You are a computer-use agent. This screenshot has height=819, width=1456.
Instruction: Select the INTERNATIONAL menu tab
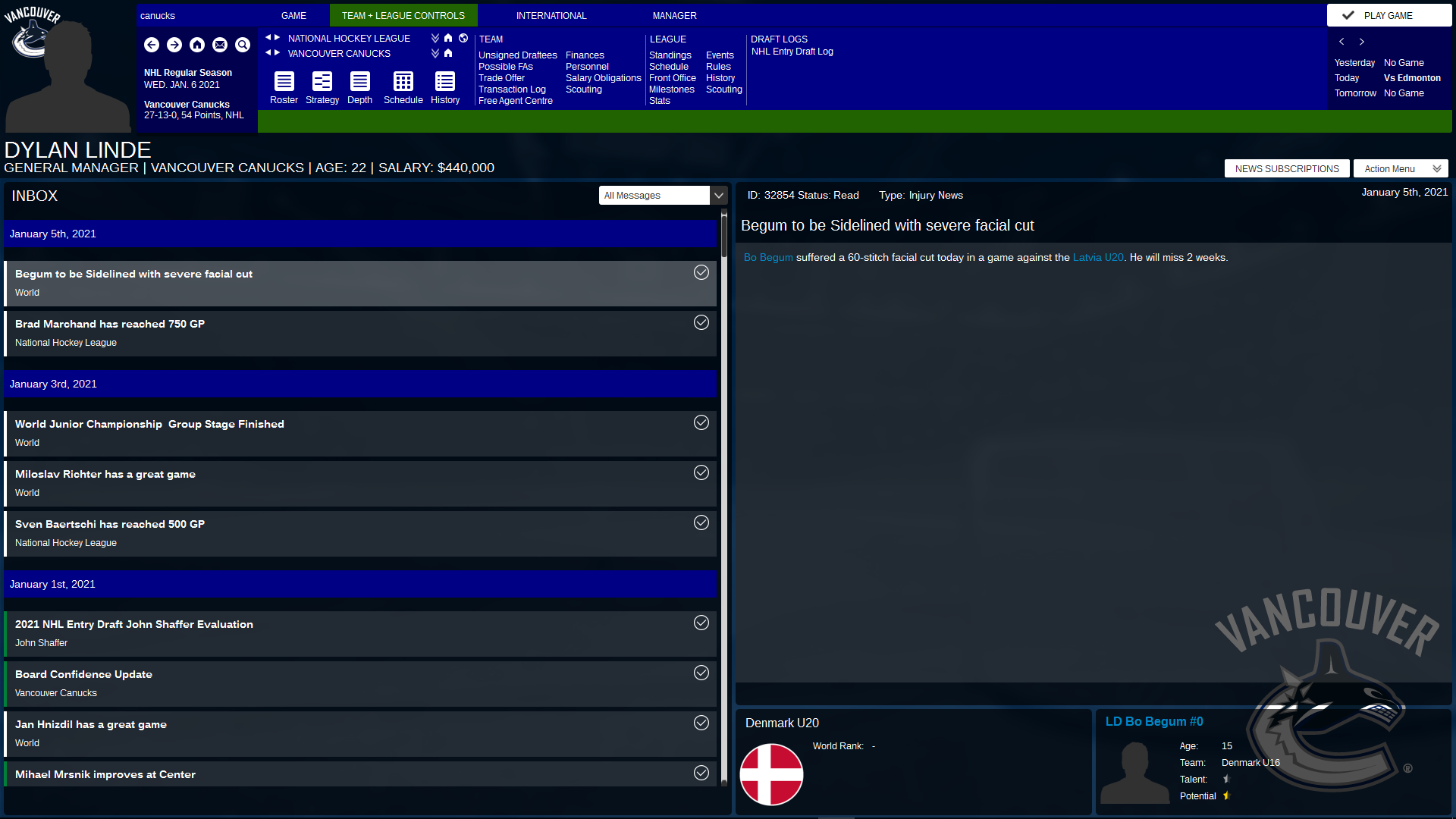(x=550, y=15)
